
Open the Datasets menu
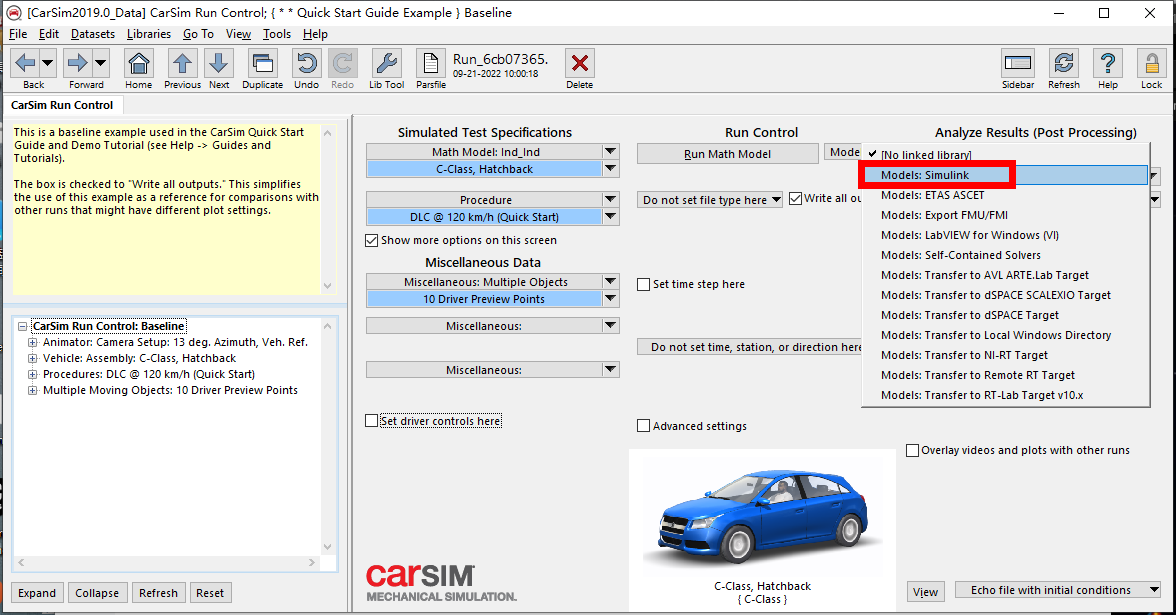coord(93,34)
